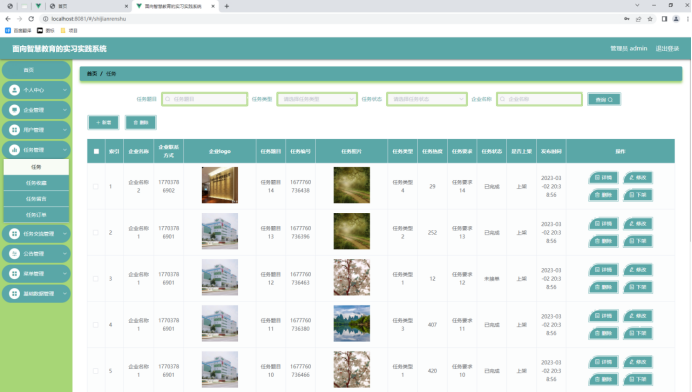692x392 pixels.
Task: Click 修改 for row index 2
Action: (638, 224)
